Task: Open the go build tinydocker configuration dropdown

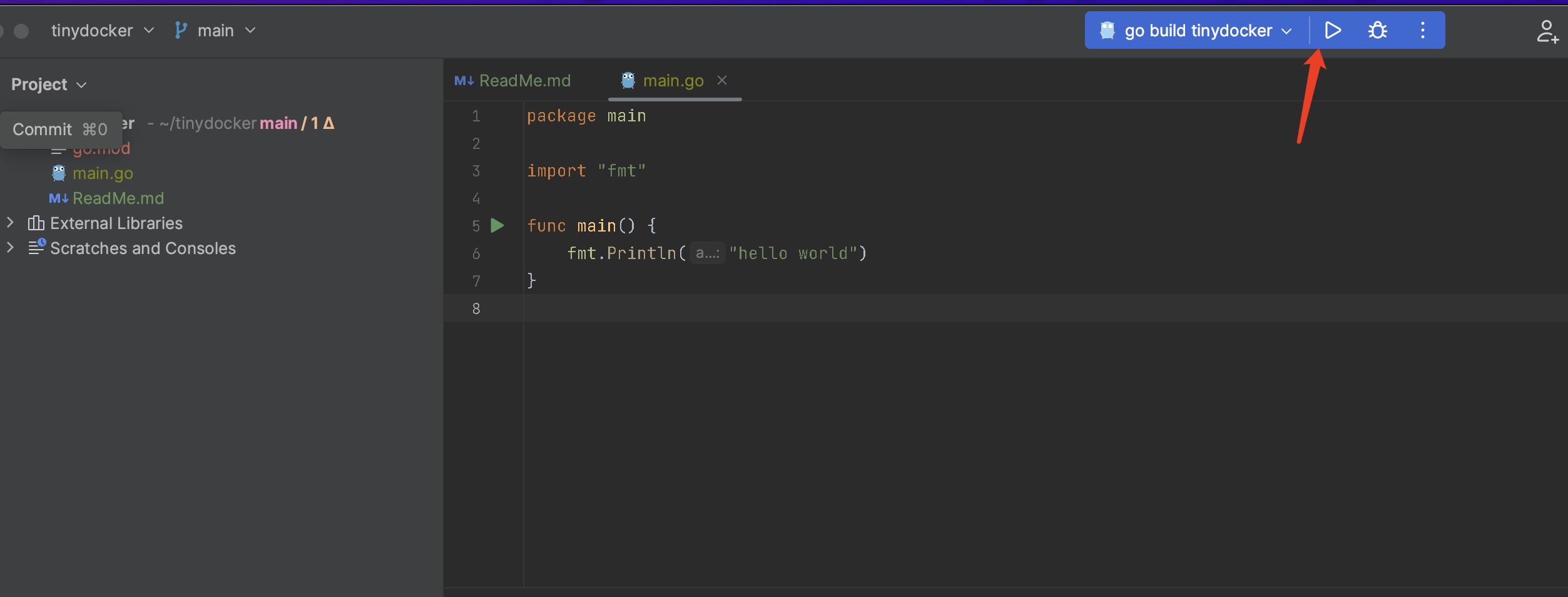Action: [1198, 30]
